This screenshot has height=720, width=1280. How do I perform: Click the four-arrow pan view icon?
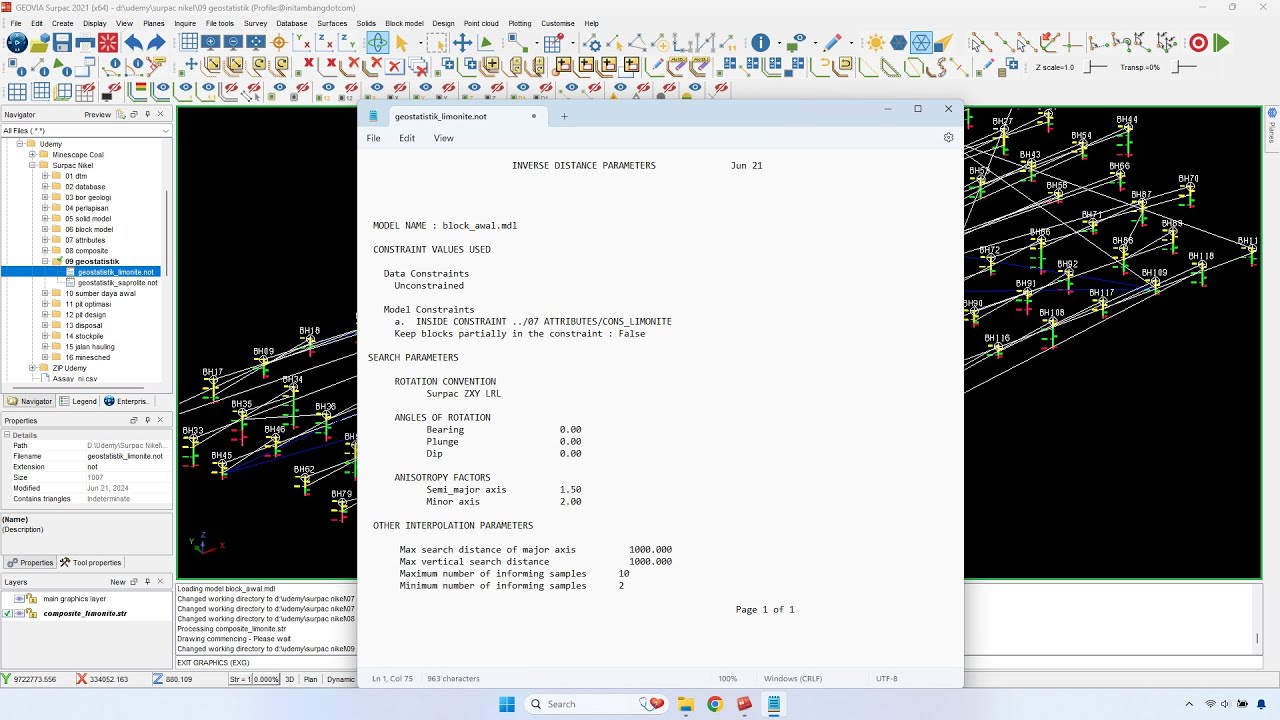pyautogui.click(x=462, y=43)
